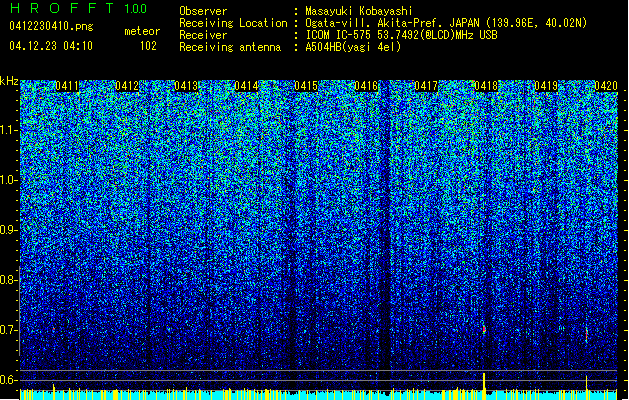Click the Ogata-vill. Akita-Pref. JAPAN location text
This screenshot has width=629, height=400.
[x=446, y=23]
